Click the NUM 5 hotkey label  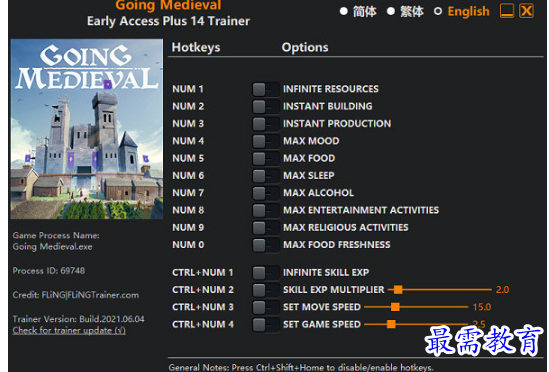[x=188, y=158]
